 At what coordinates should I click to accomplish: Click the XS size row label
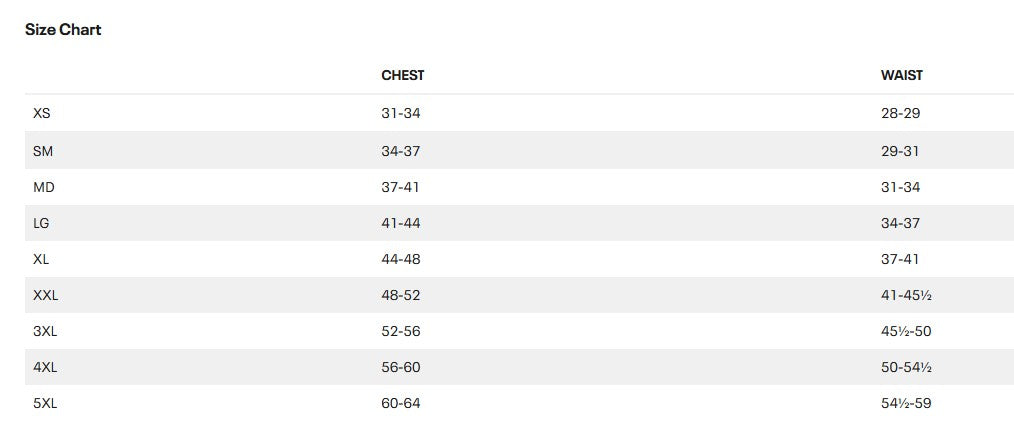point(42,114)
